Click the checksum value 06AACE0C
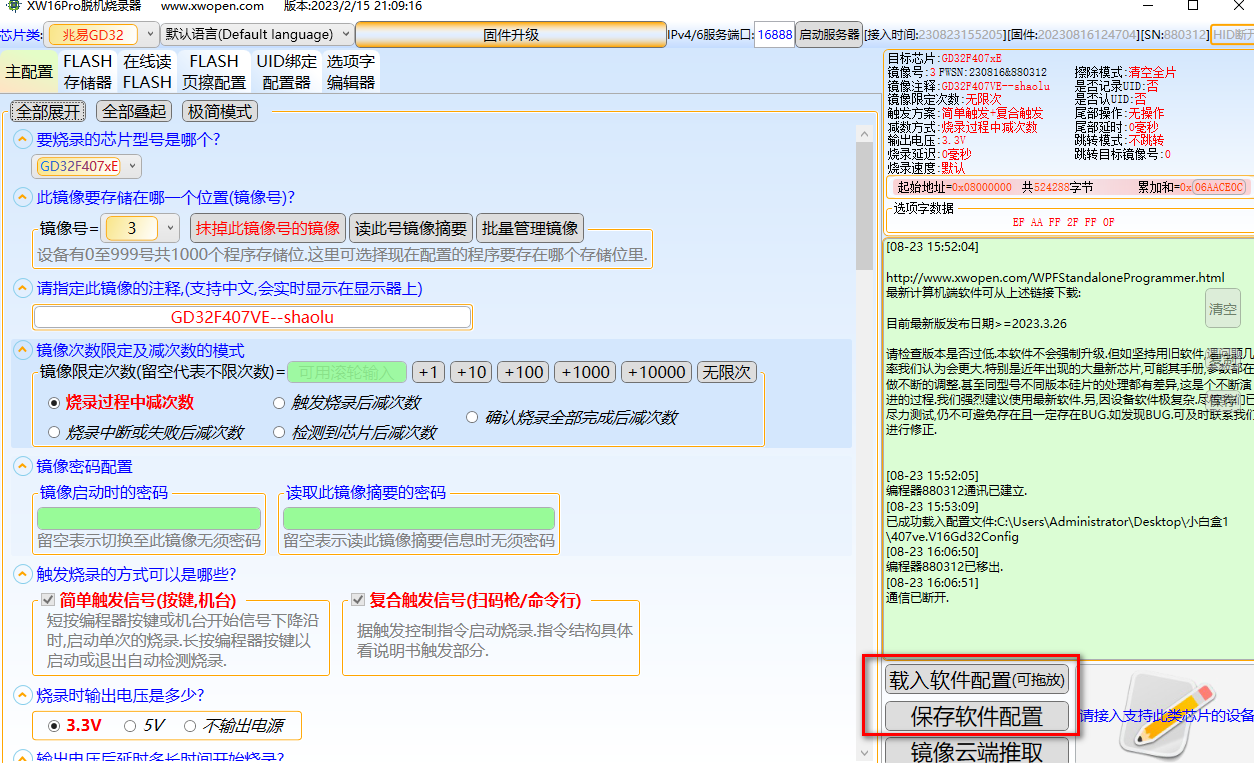 pos(1218,187)
